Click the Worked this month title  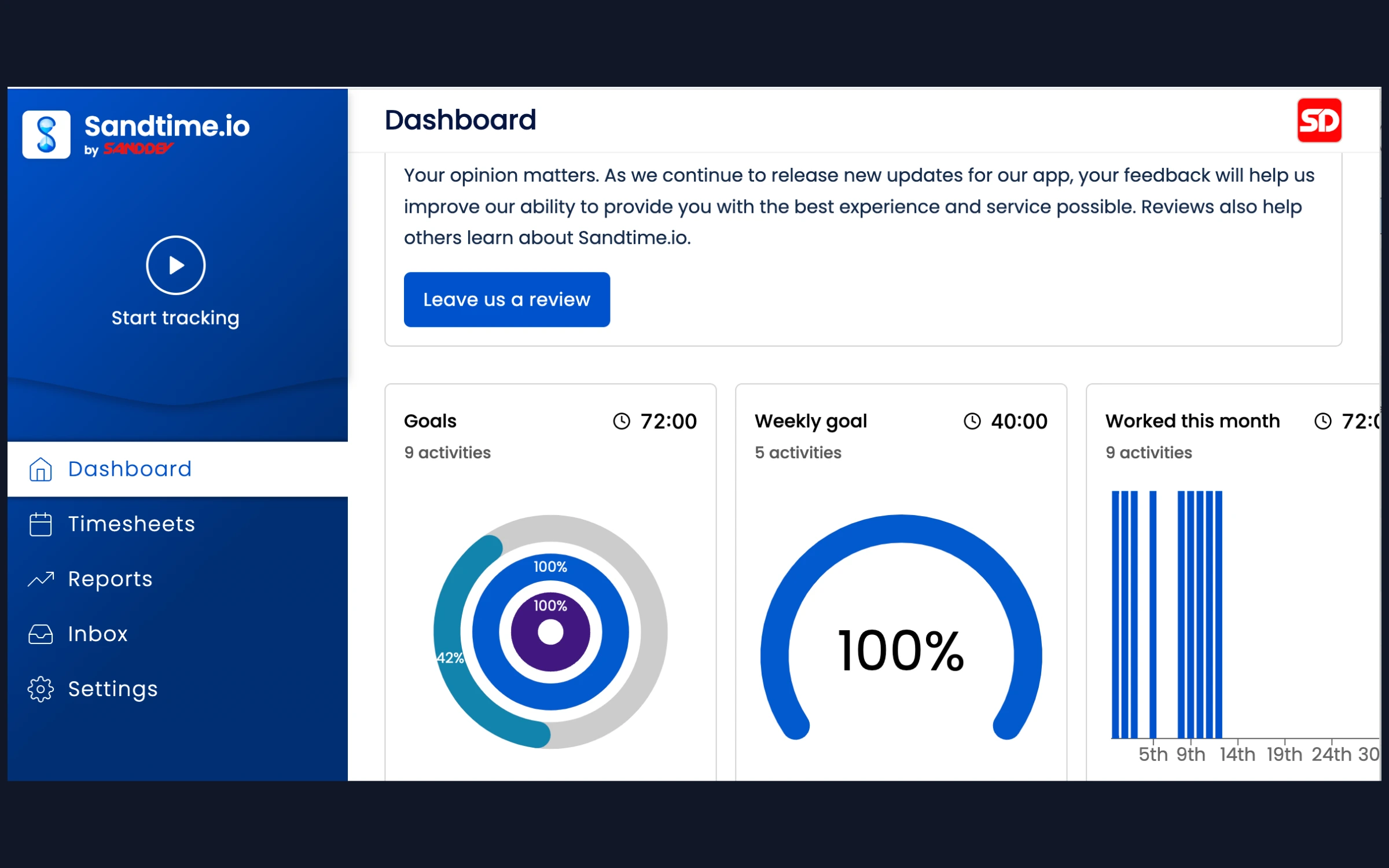pyautogui.click(x=1192, y=421)
